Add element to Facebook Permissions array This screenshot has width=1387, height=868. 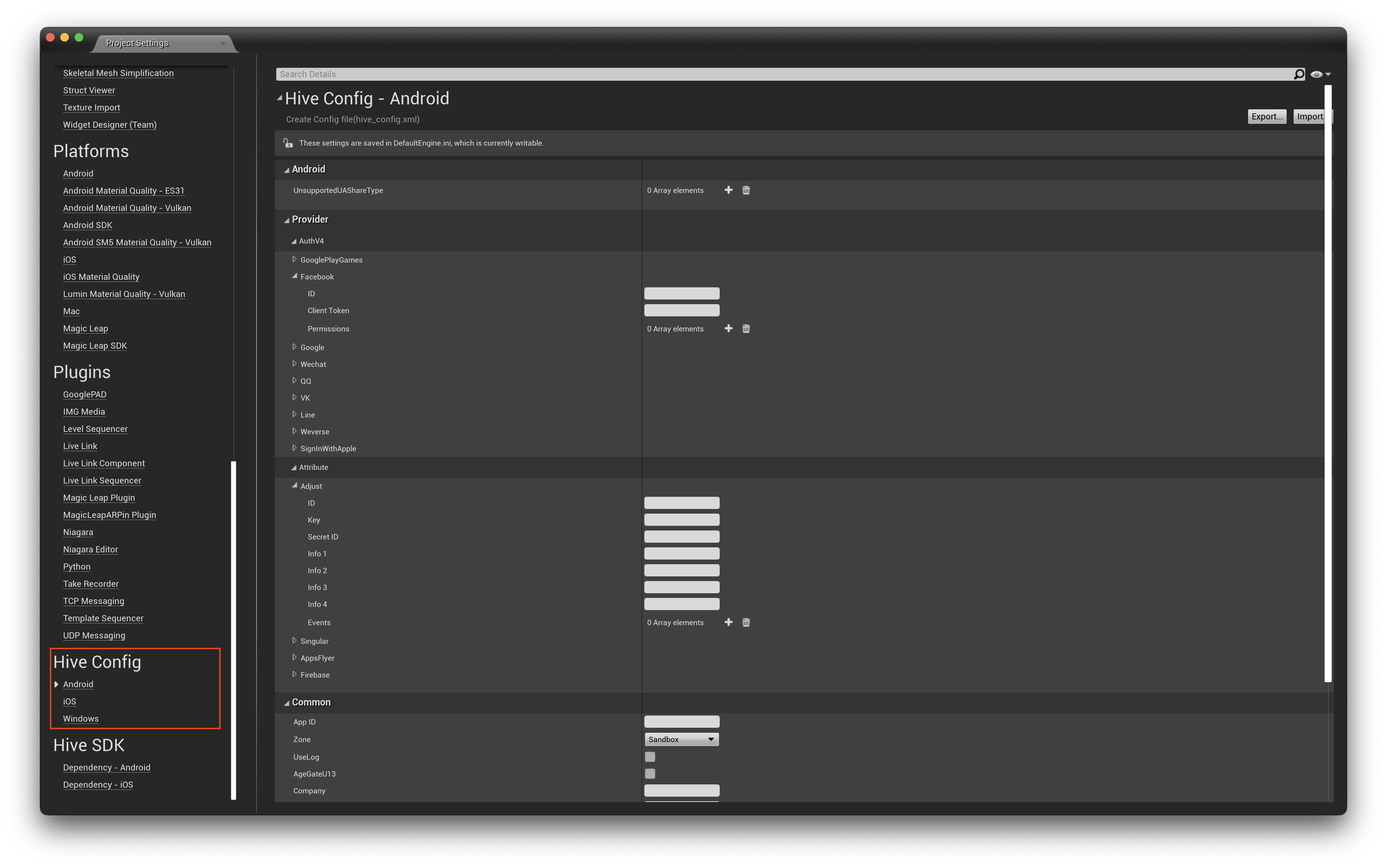point(728,329)
